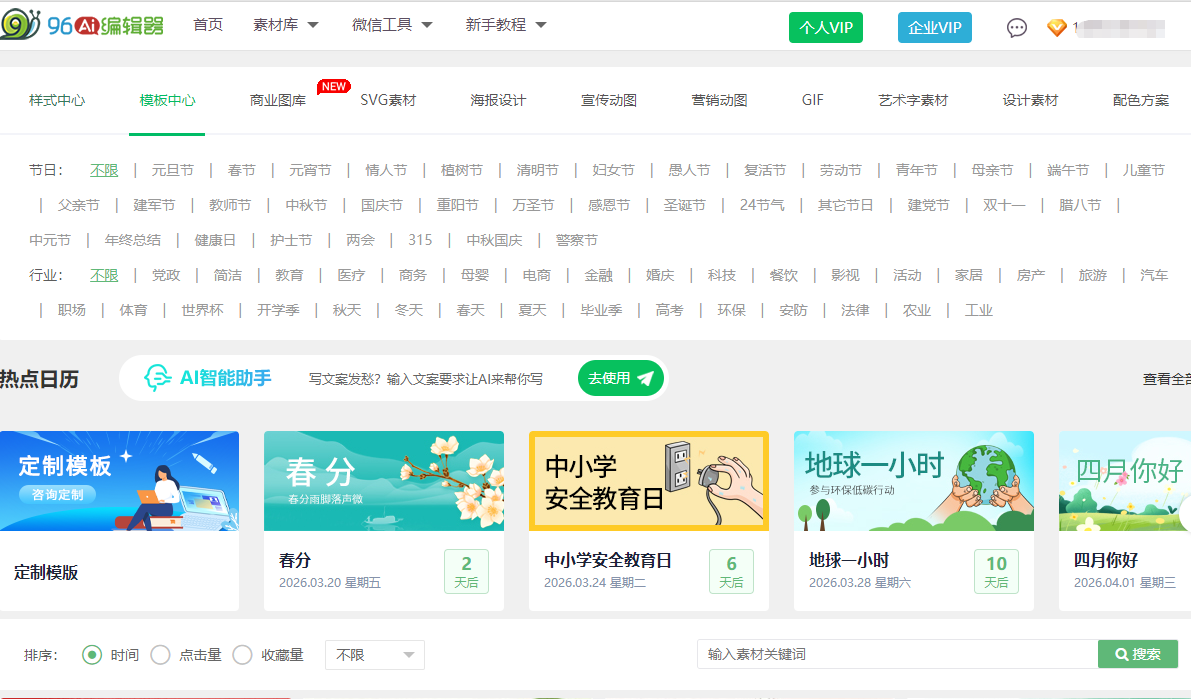Image resolution: width=1191 pixels, height=699 pixels.
Task: Select the 时间 sort radio button
Action: click(92, 655)
